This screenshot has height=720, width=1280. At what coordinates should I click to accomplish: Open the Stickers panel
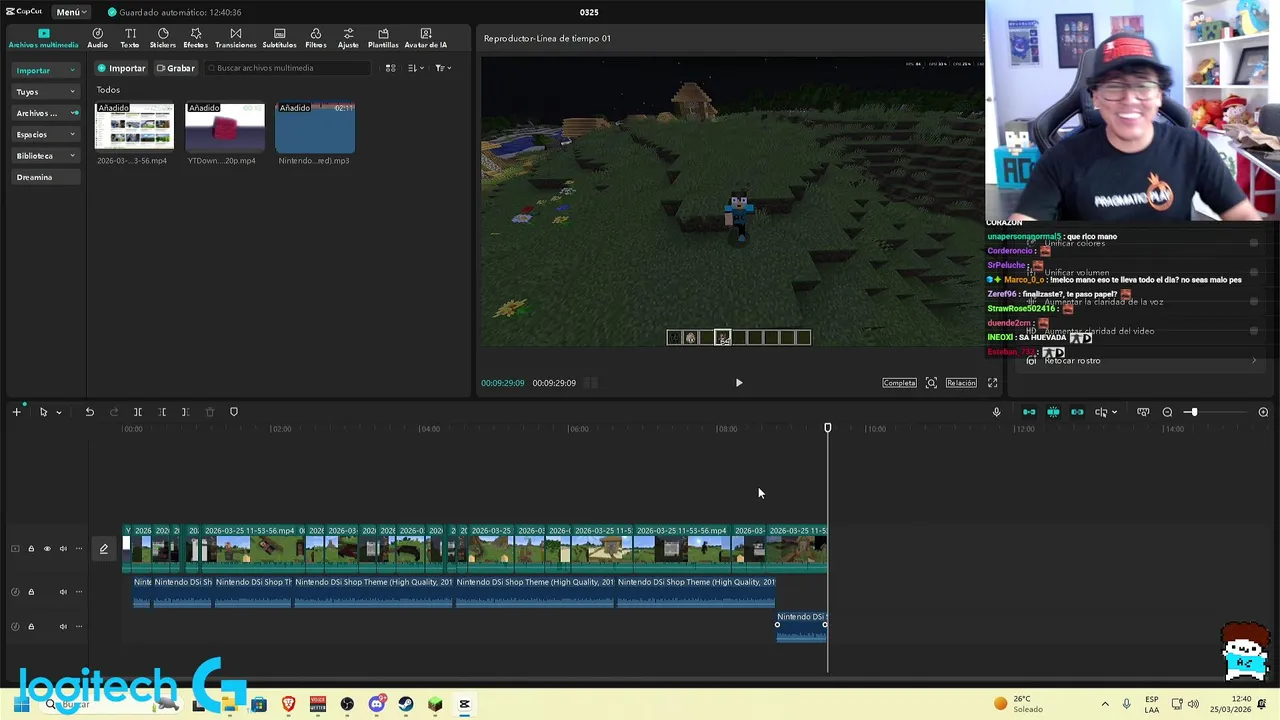[x=163, y=38]
